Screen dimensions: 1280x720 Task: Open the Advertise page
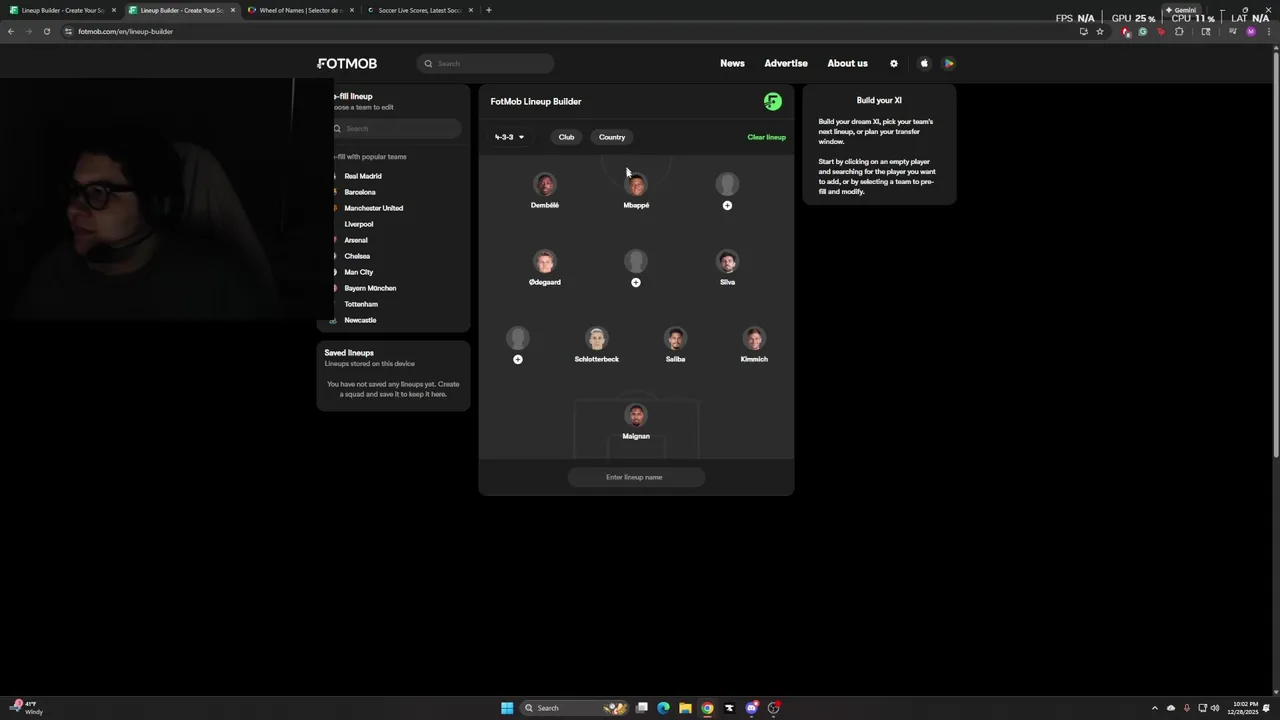click(x=786, y=63)
